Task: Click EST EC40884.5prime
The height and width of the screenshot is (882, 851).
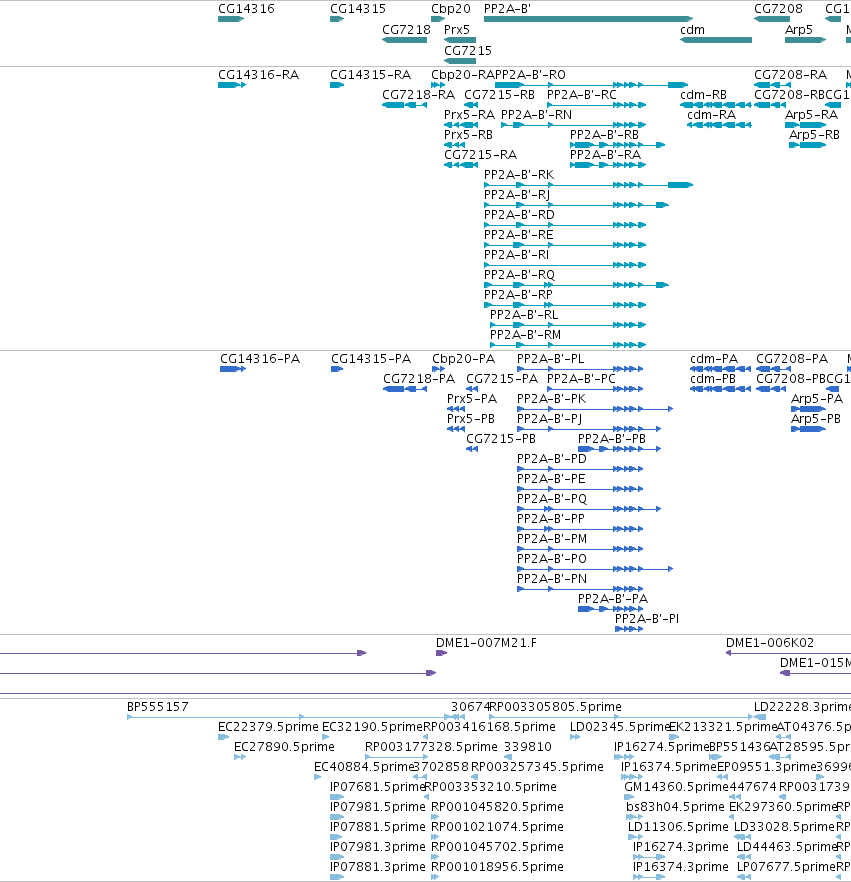Action: [x=364, y=767]
